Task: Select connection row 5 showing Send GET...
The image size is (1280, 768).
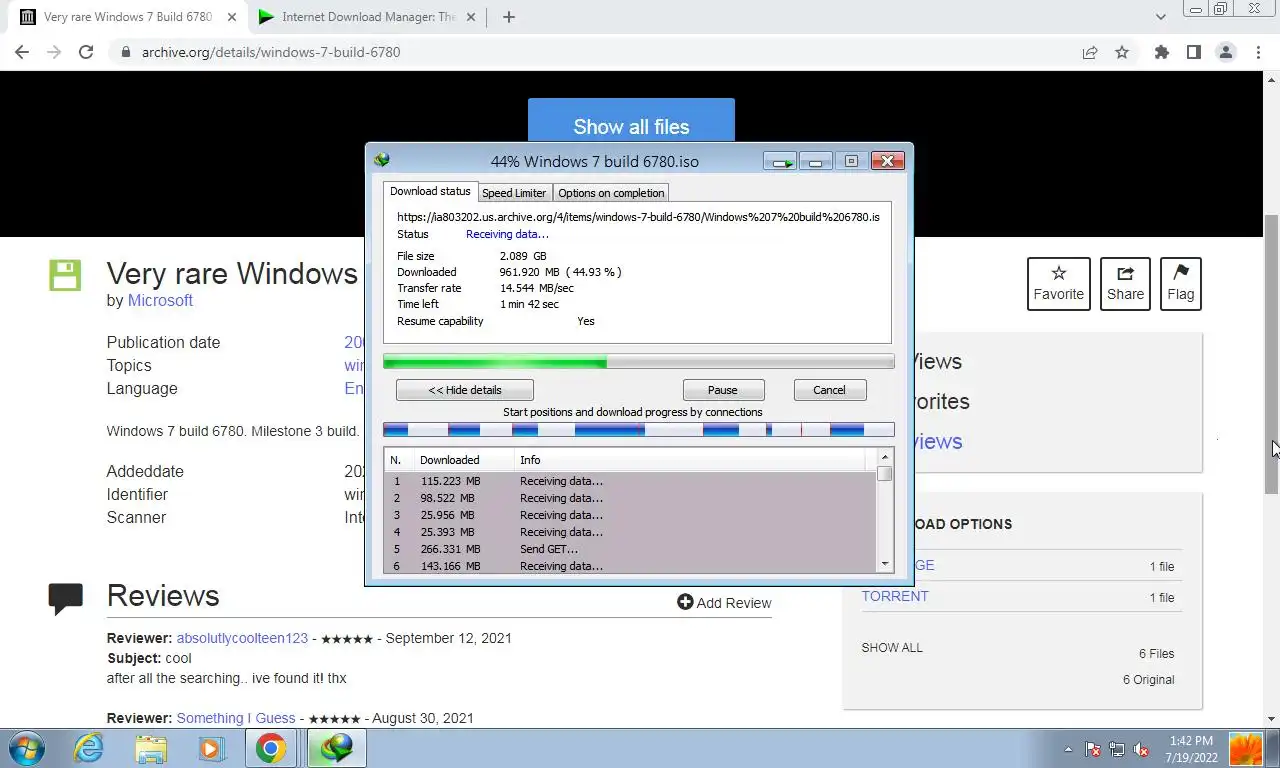Action: coord(630,549)
